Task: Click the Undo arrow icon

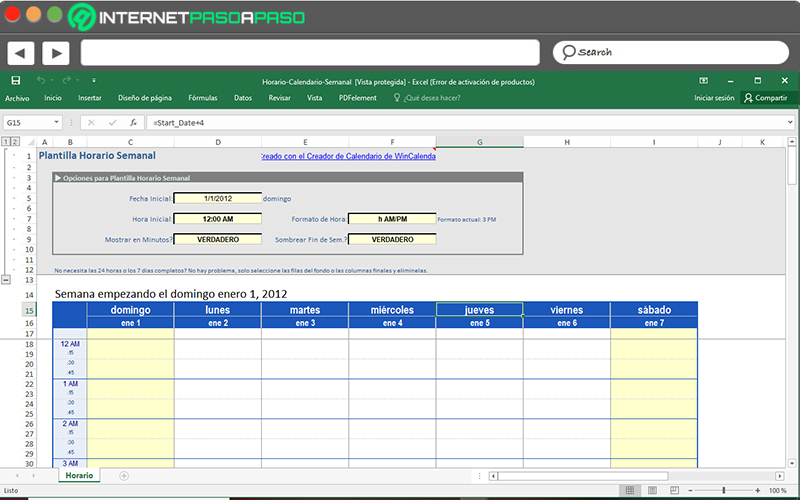Action: [x=41, y=80]
